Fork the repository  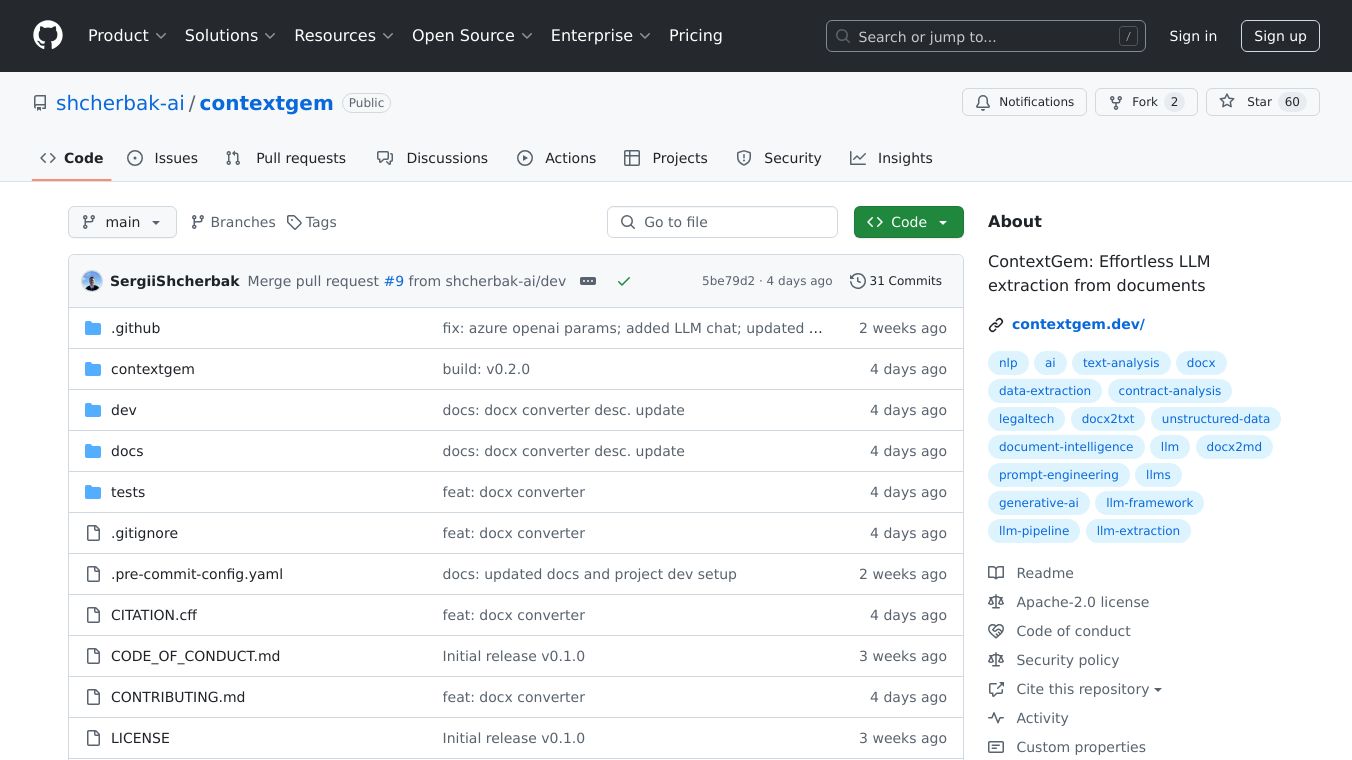(x=1145, y=102)
